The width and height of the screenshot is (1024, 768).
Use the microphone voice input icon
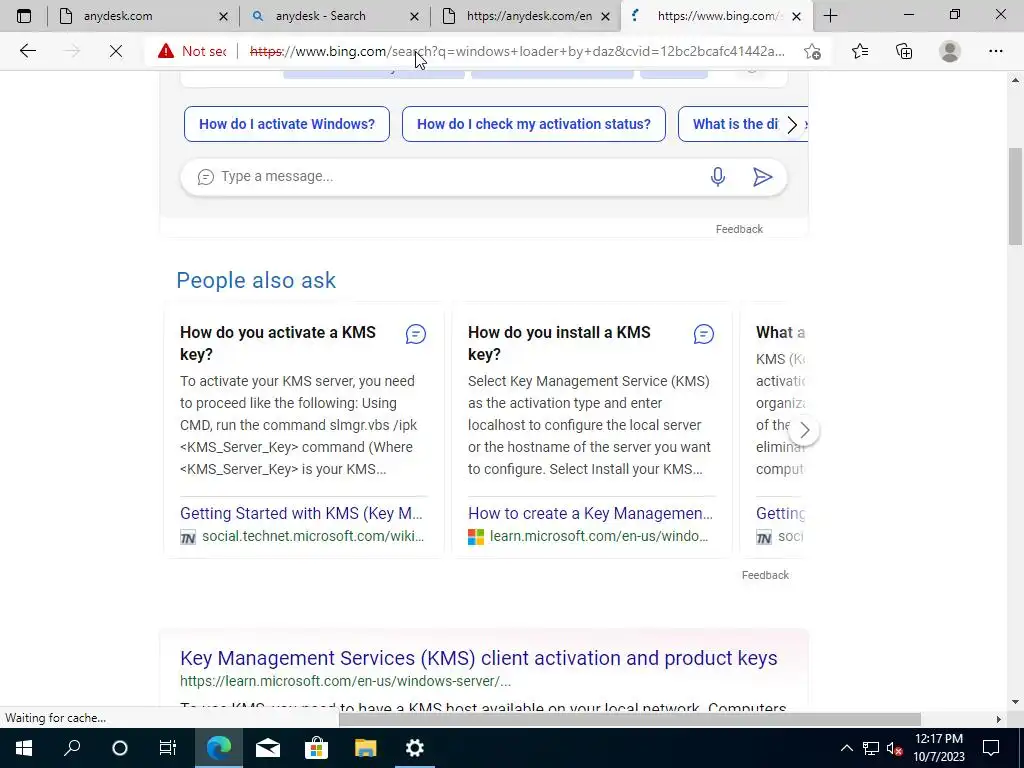tap(718, 176)
